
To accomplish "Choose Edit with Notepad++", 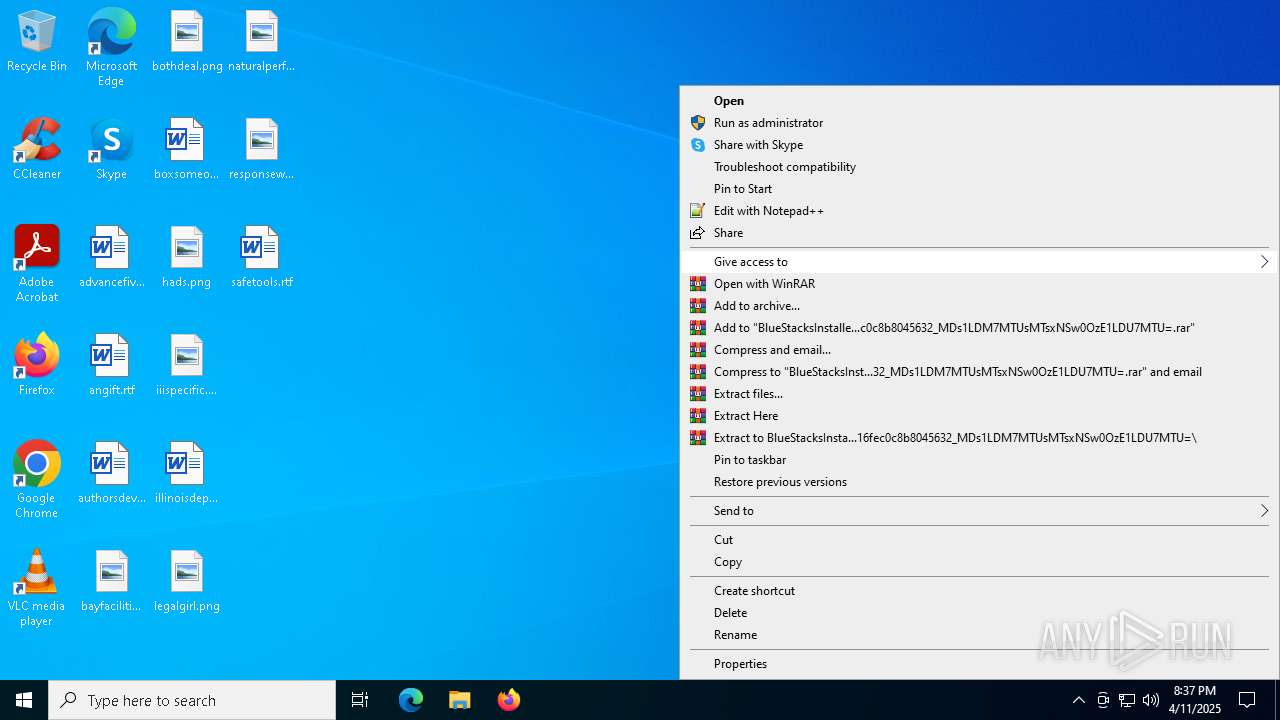I will (x=979, y=211).
